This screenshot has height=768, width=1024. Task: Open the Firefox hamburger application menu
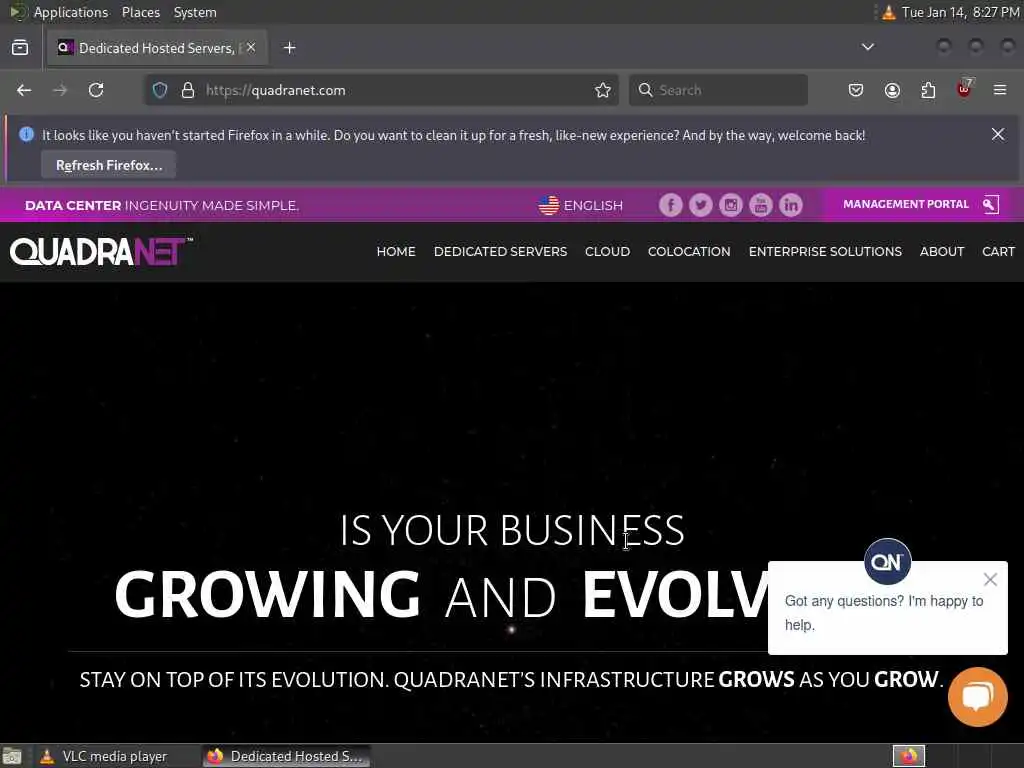coord(1000,90)
